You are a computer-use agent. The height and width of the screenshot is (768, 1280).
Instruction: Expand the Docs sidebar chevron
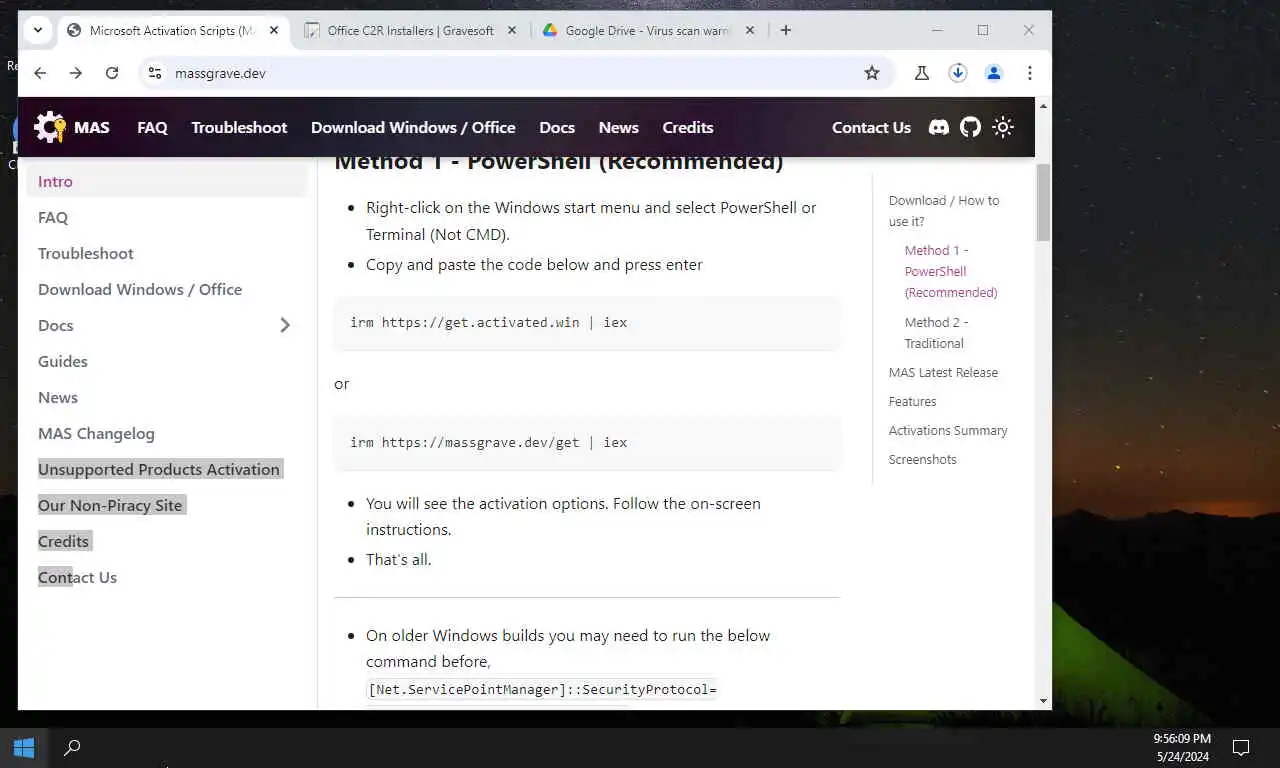pyautogui.click(x=285, y=325)
